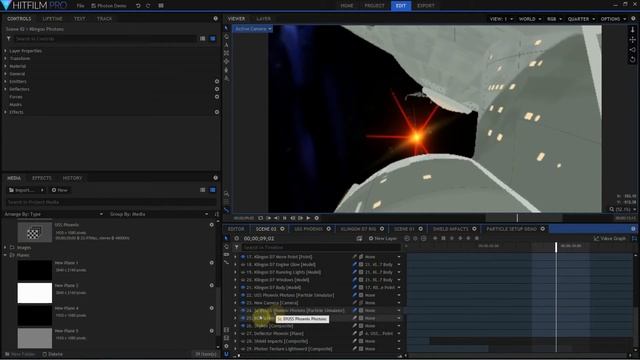
Task: Click the redo arrow in title bar
Action: (148, 6)
